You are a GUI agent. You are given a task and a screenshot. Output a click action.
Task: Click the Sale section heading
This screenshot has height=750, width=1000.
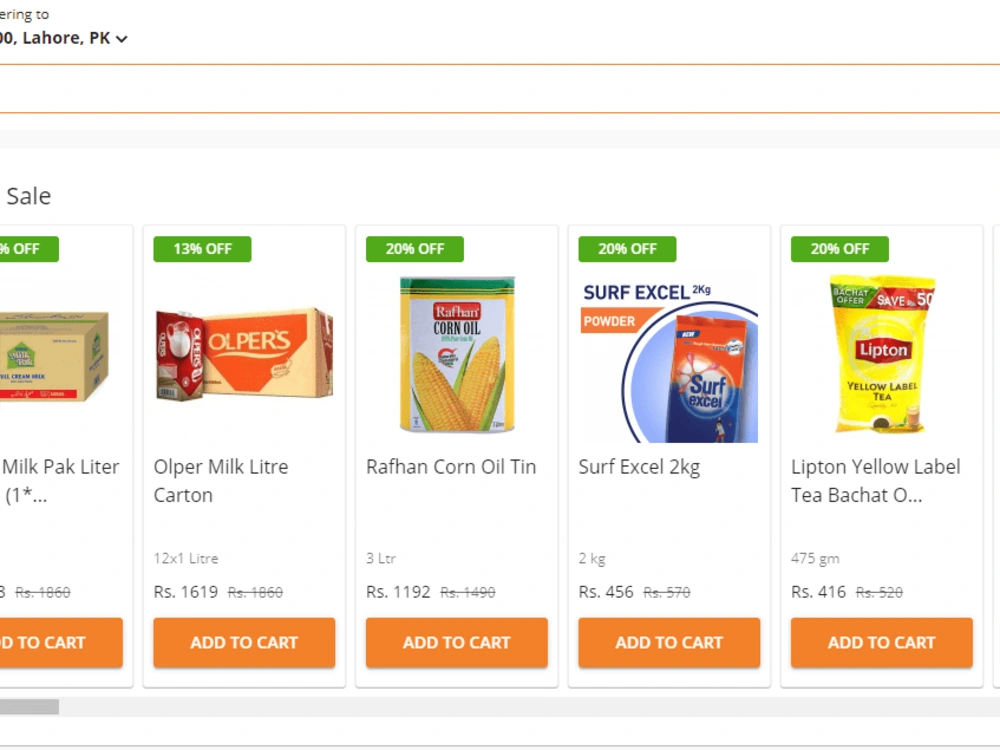(28, 195)
